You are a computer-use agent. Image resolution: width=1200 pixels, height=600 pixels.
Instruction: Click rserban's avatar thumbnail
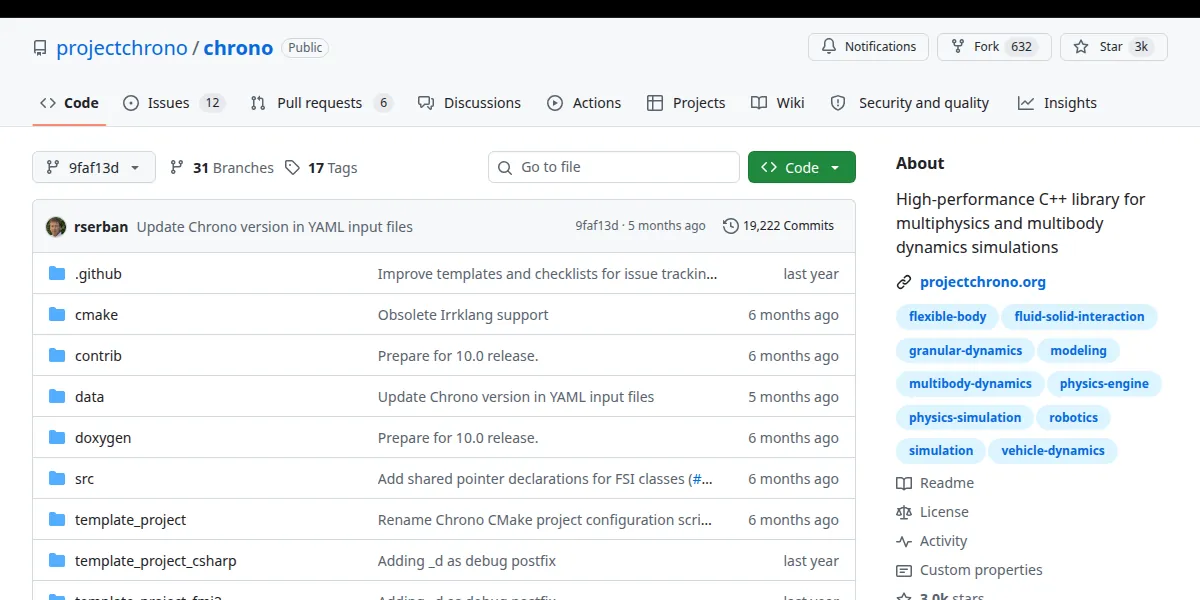[x=56, y=227]
